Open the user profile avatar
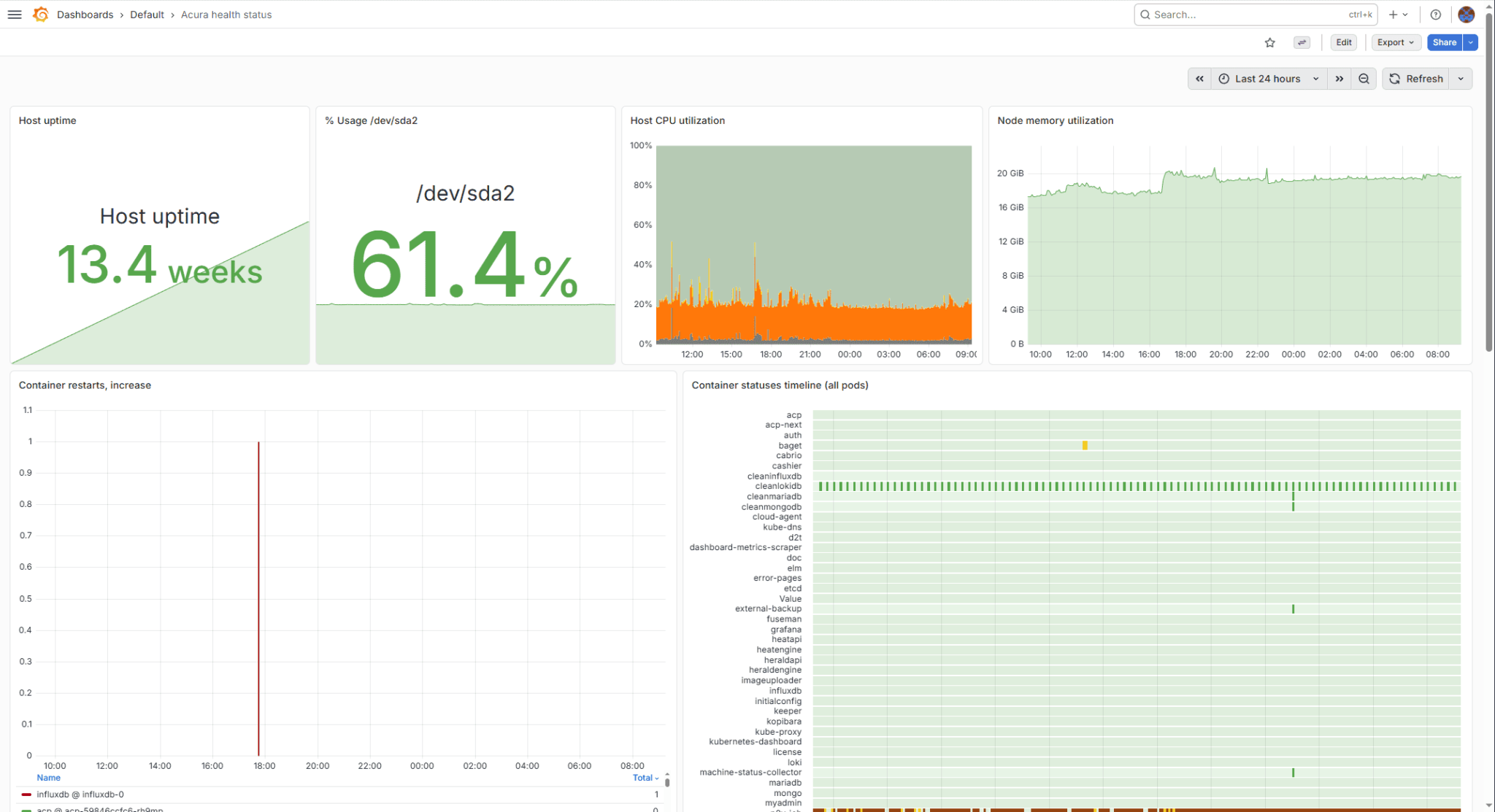The width and height of the screenshot is (1495, 812). coord(1466,15)
